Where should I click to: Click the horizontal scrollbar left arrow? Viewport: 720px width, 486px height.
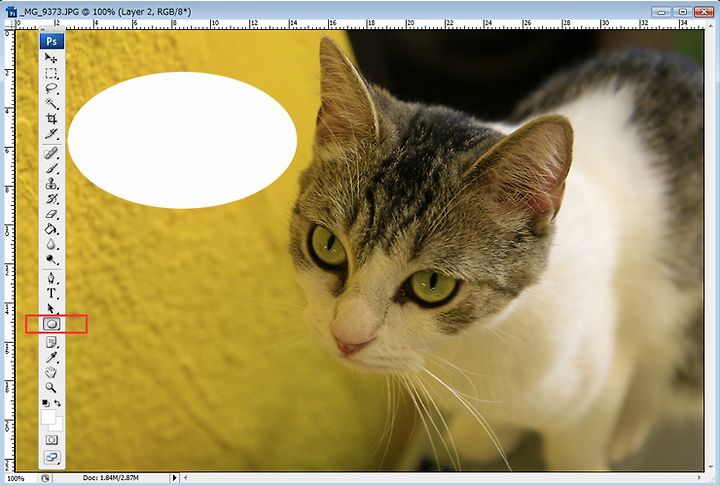point(186,478)
